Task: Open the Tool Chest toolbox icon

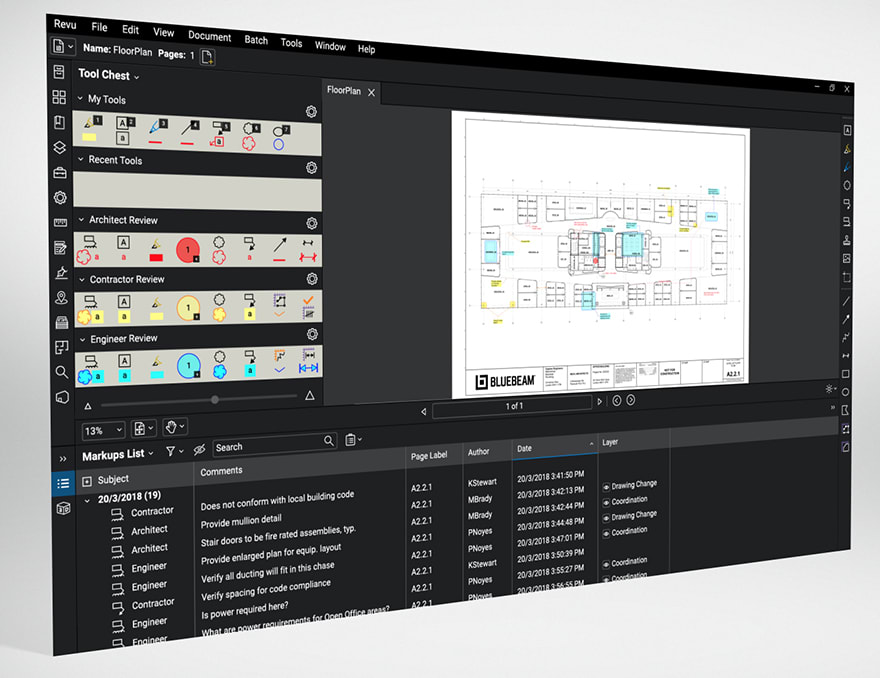Action: (60, 173)
